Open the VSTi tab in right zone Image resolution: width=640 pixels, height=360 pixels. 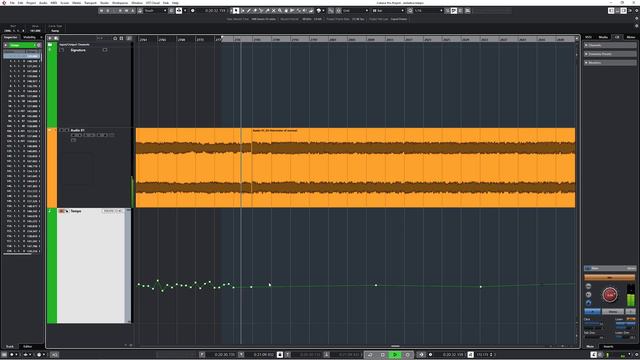pos(589,37)
